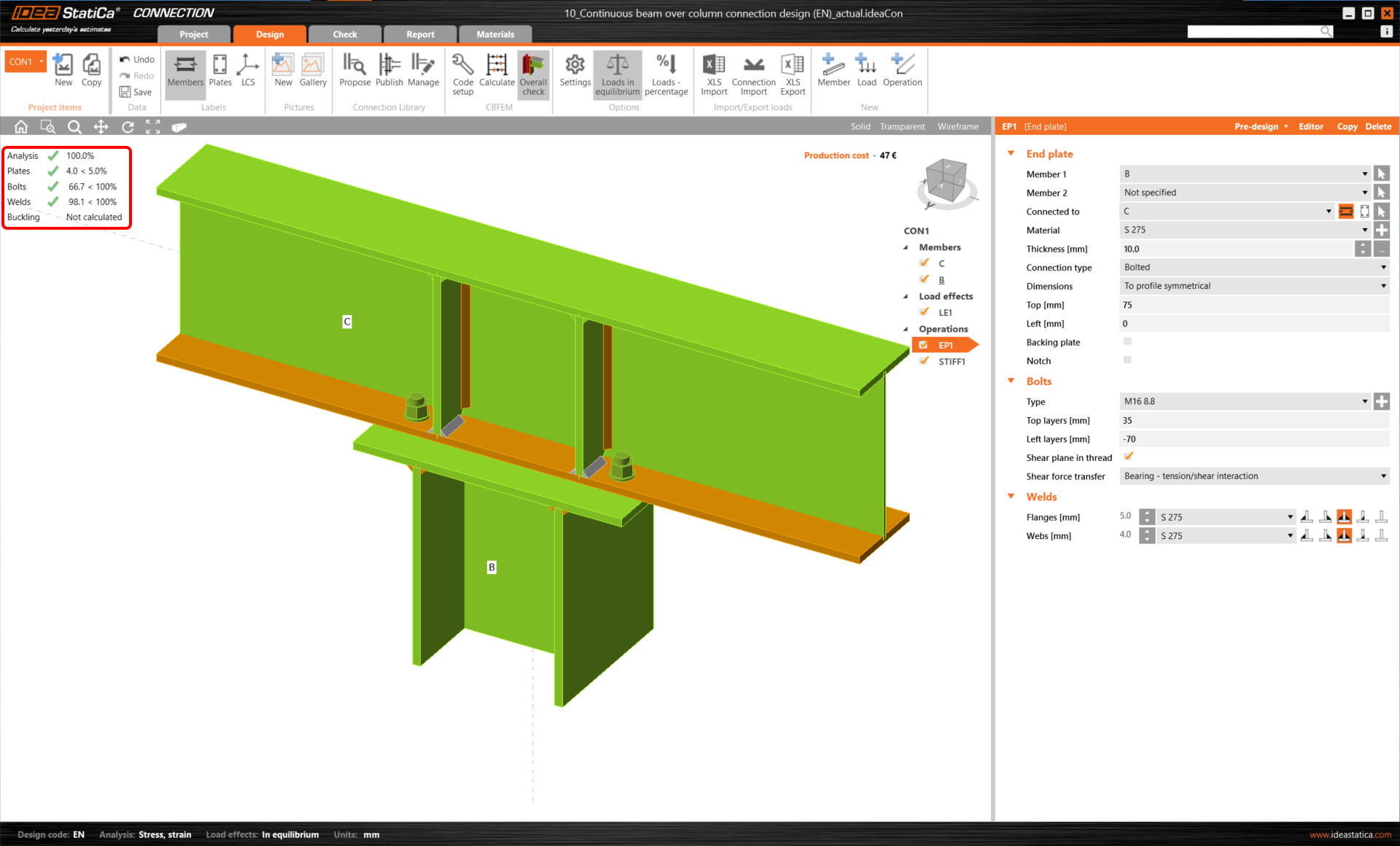
Task: Select the LCS labels tool
Action: click(x=248, y=73)
